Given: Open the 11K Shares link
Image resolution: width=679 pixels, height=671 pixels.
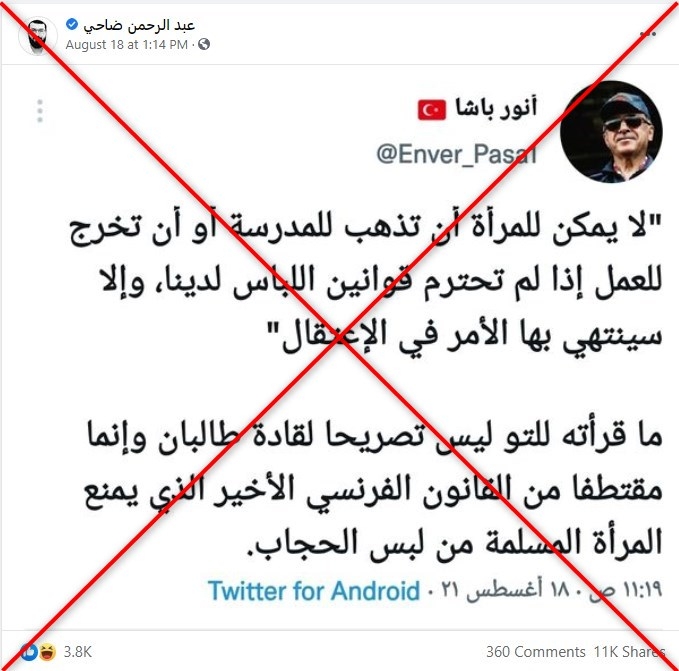Looking at the screenshot, I should pos(629,652).
